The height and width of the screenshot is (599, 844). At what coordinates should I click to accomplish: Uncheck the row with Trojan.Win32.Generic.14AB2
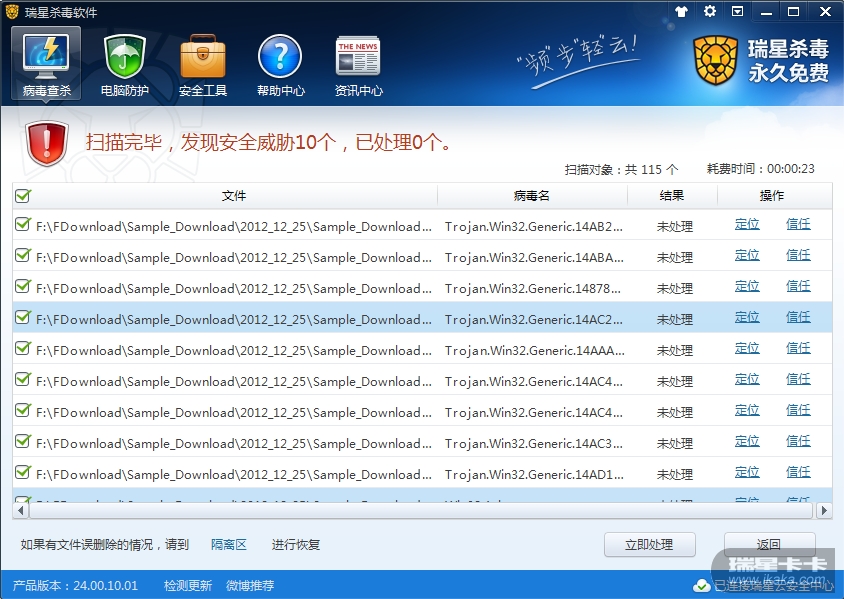pyautogui.click(x=23, y=224)
